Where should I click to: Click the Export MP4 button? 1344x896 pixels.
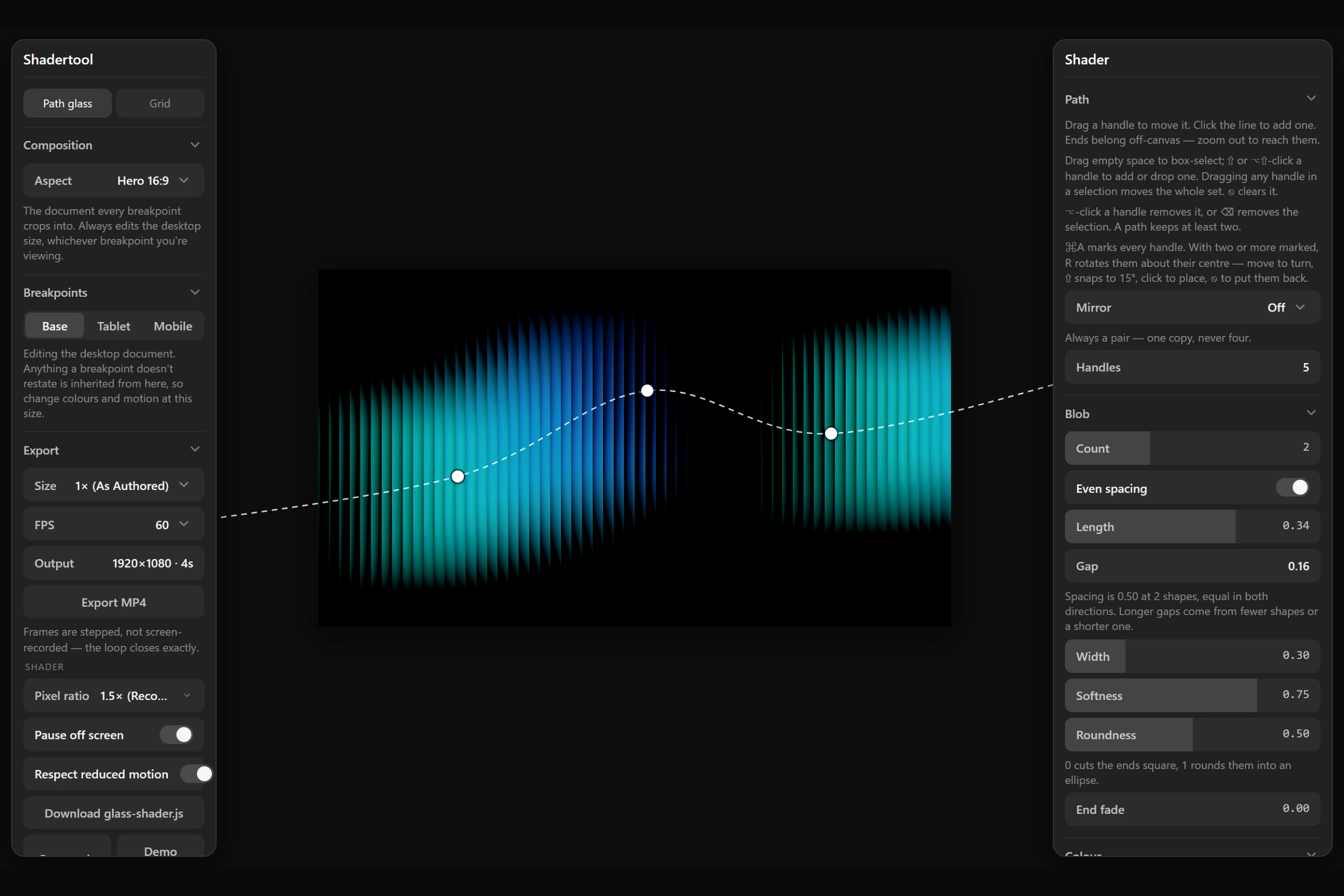[114, 602]
